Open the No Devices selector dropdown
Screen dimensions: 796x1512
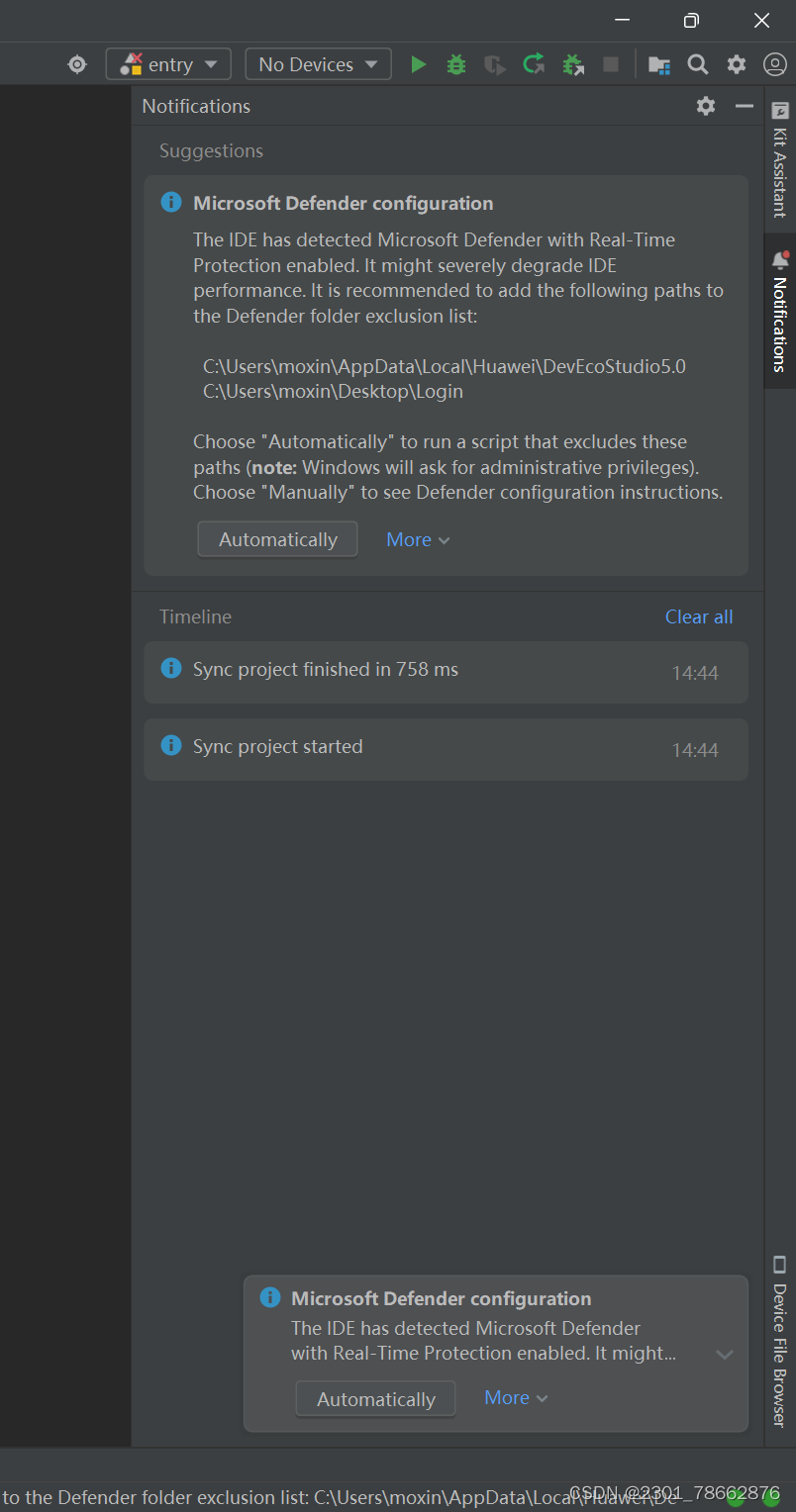pos(318,64)
